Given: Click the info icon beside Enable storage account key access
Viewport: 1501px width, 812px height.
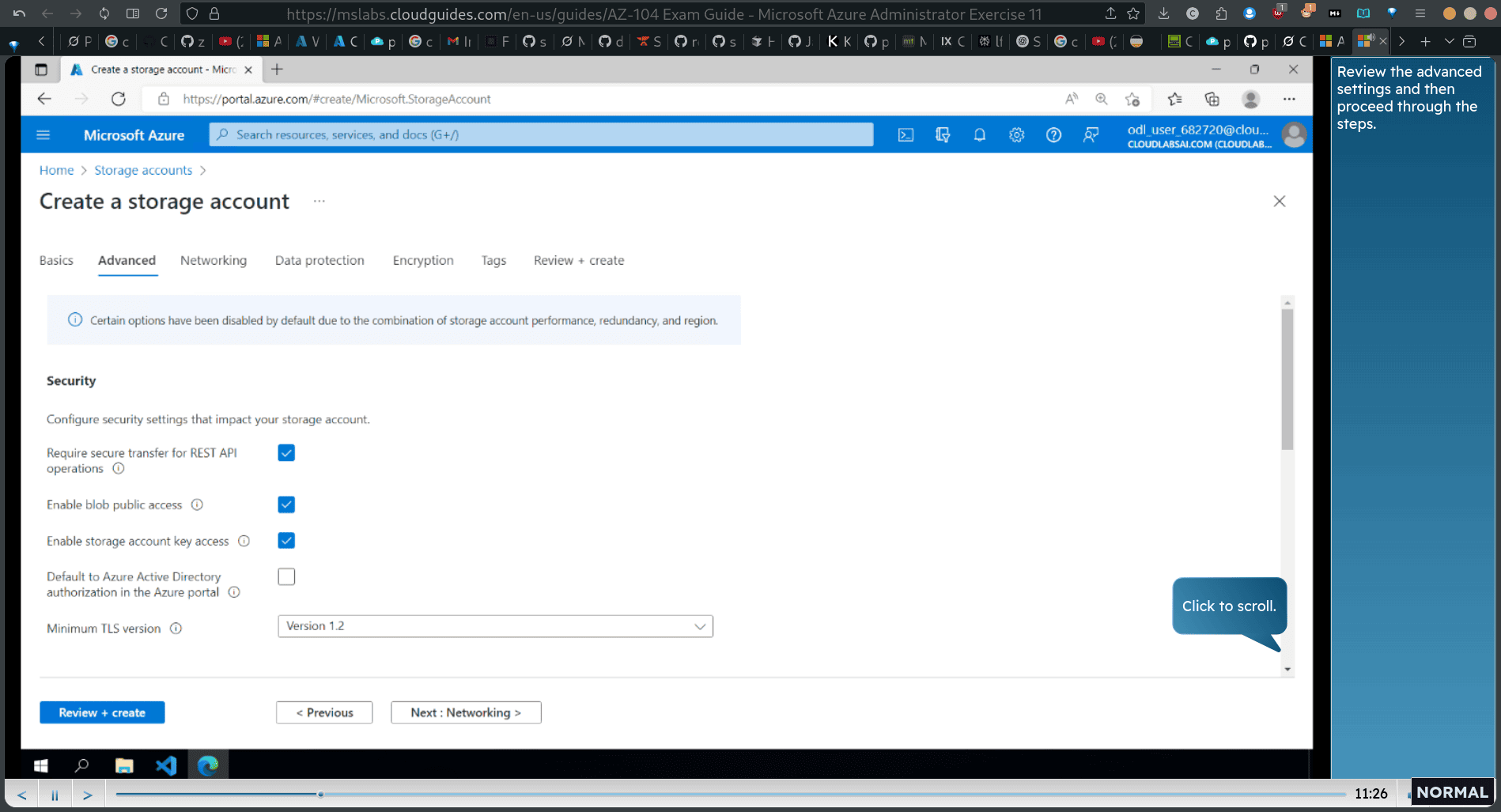Looking at the screenshot, I should 244,541.
